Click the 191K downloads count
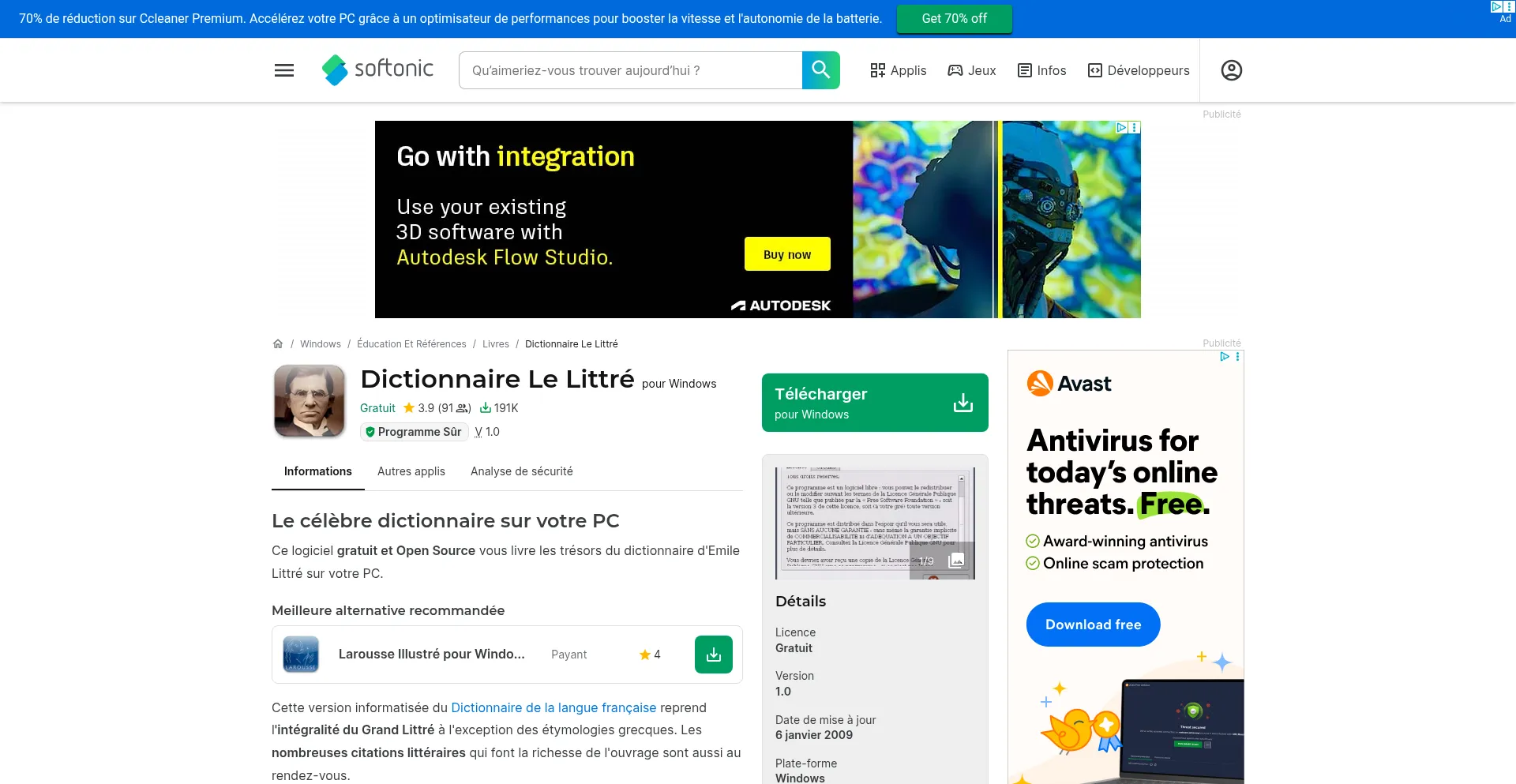The image size is (1516, 784). [x=499, y=408]
